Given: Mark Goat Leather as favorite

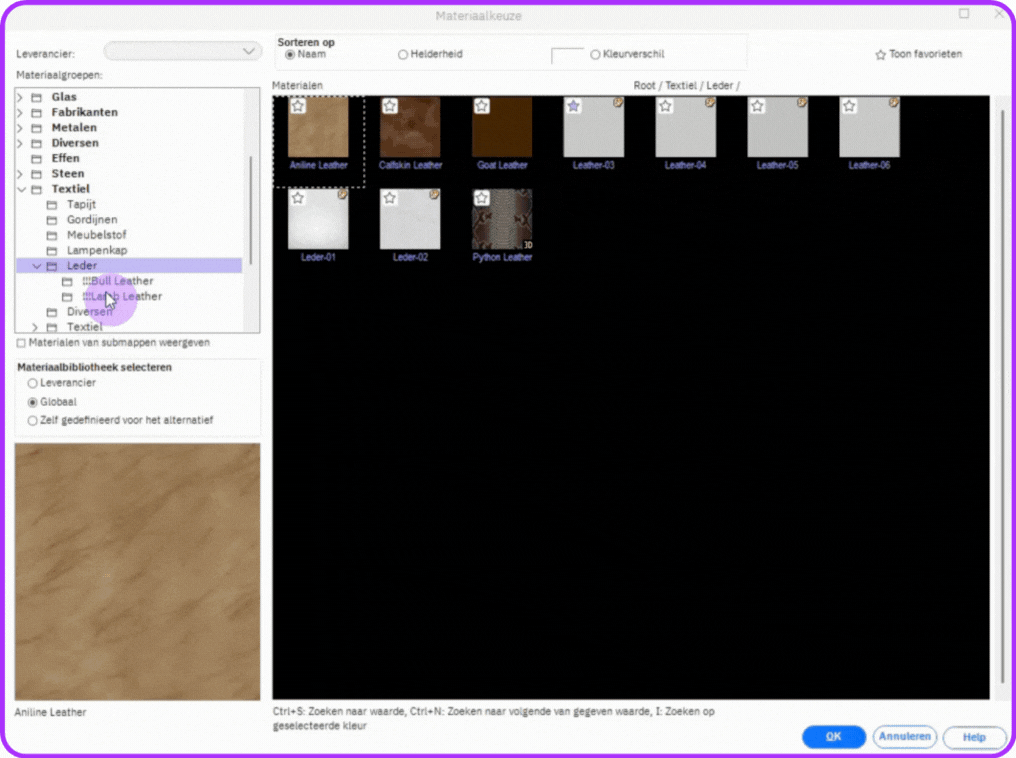Looking at the screenshot, I should pyautogui.click(x=482, y=106).
